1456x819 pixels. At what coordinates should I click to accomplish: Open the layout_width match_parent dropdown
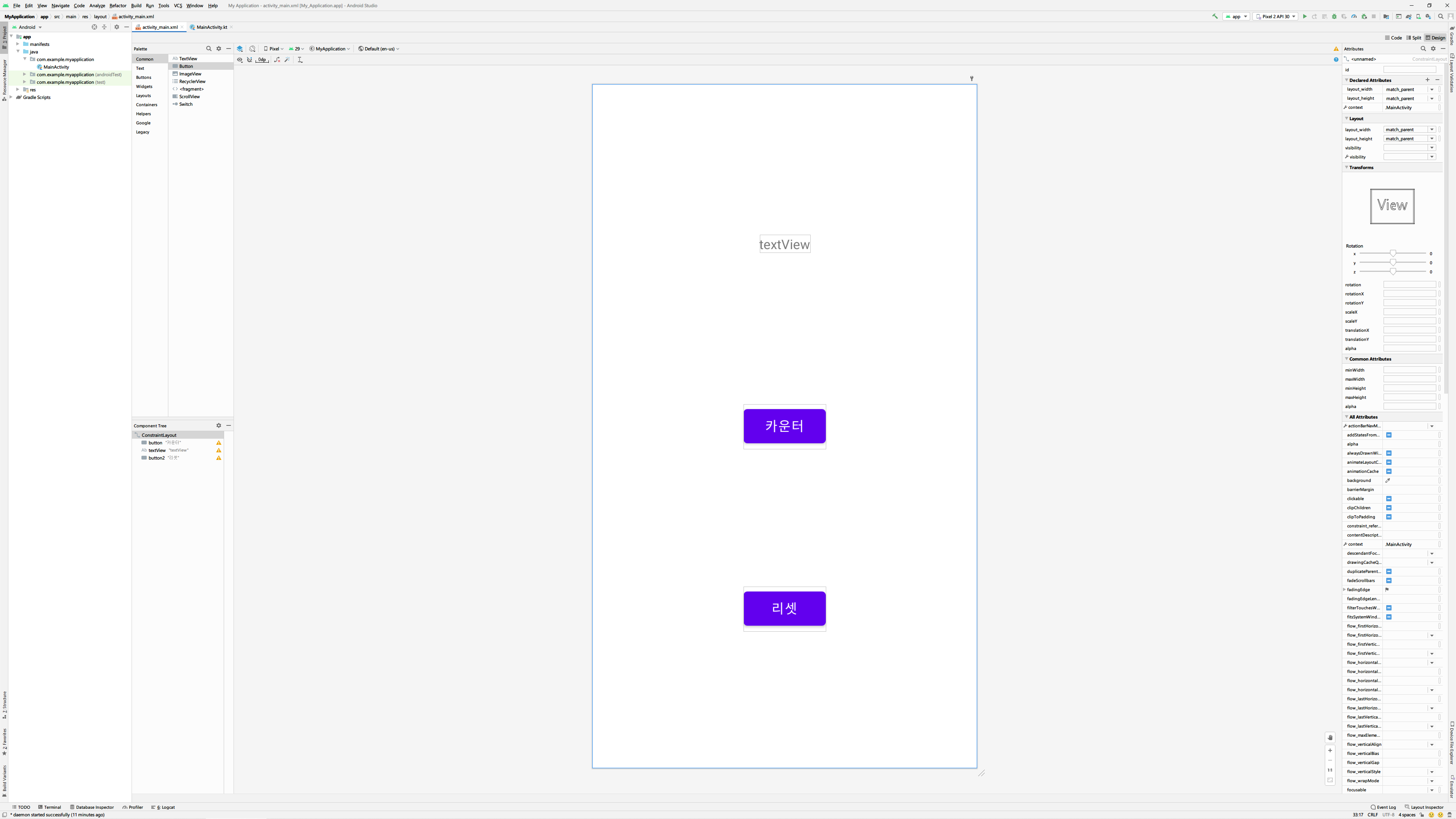[x=1432, y=89]
